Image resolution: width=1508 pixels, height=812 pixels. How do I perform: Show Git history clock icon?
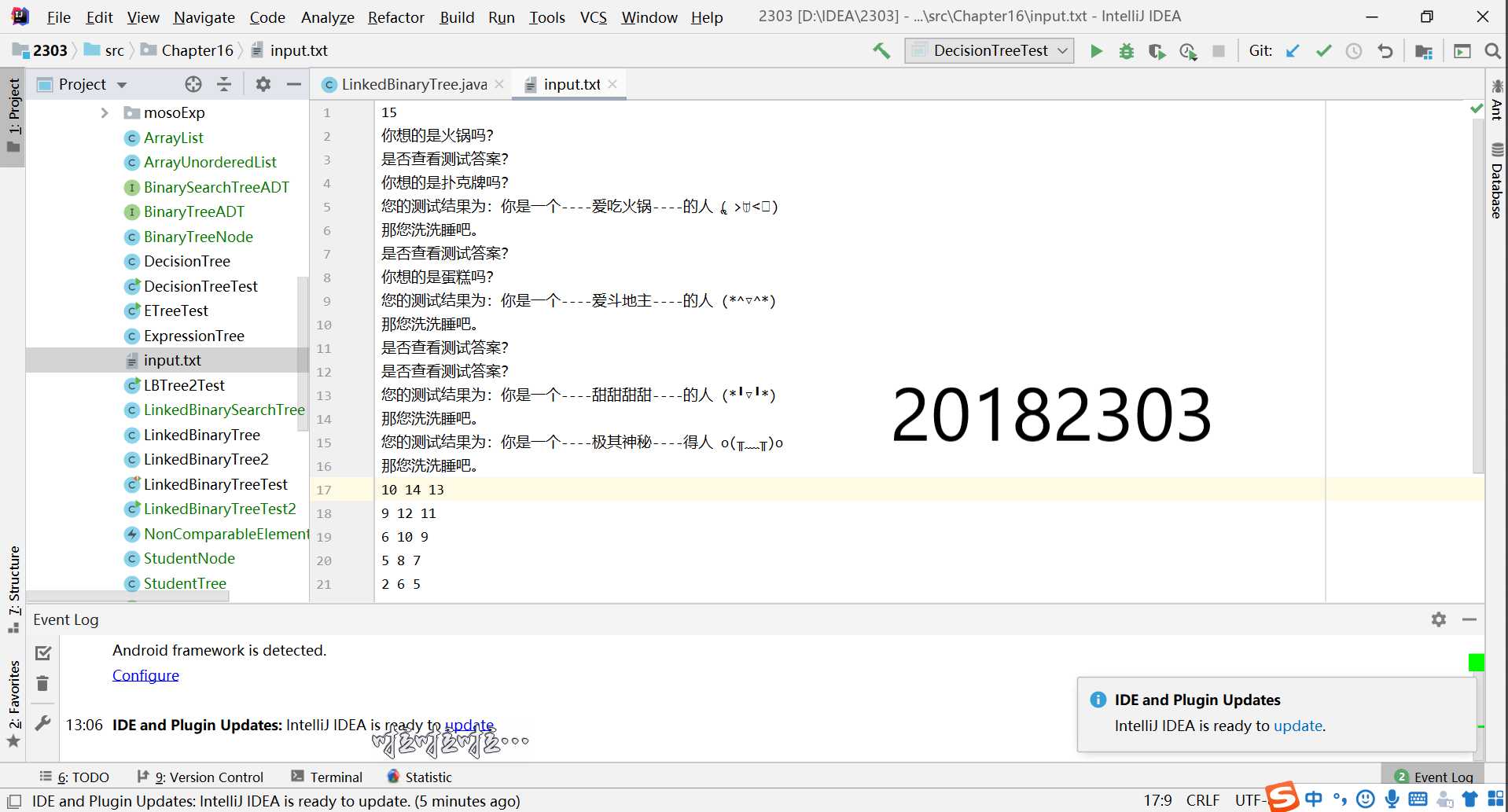[x=1354, y=51]
